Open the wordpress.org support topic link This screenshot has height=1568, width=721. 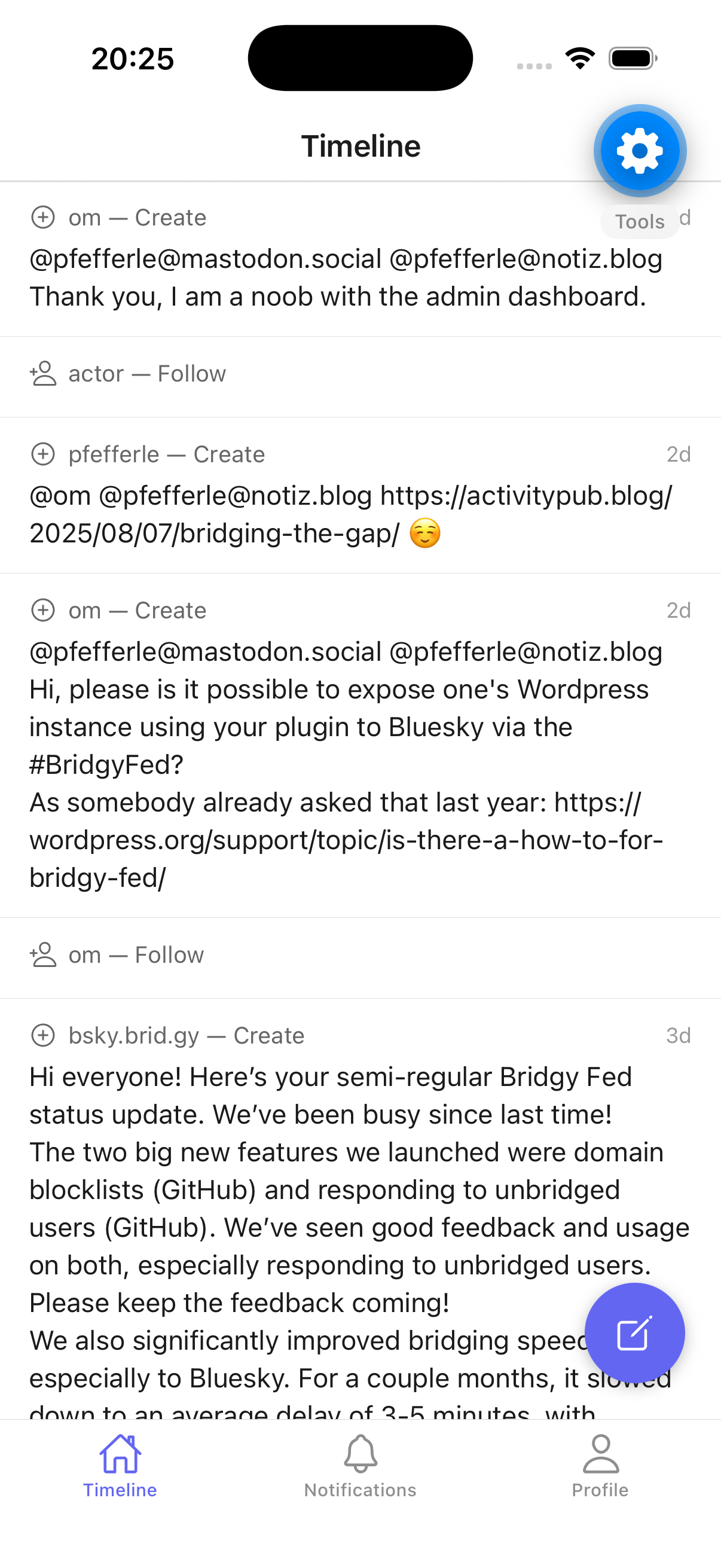[x=346, y=840]
